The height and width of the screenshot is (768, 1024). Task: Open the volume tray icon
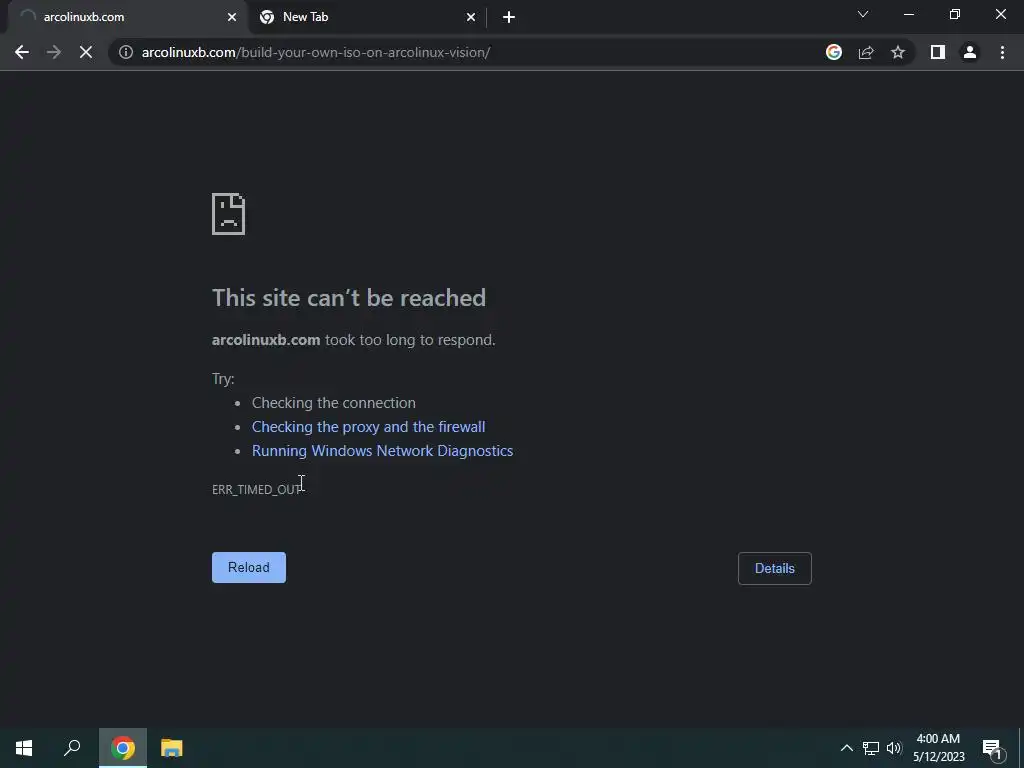[x=894, y=748]
